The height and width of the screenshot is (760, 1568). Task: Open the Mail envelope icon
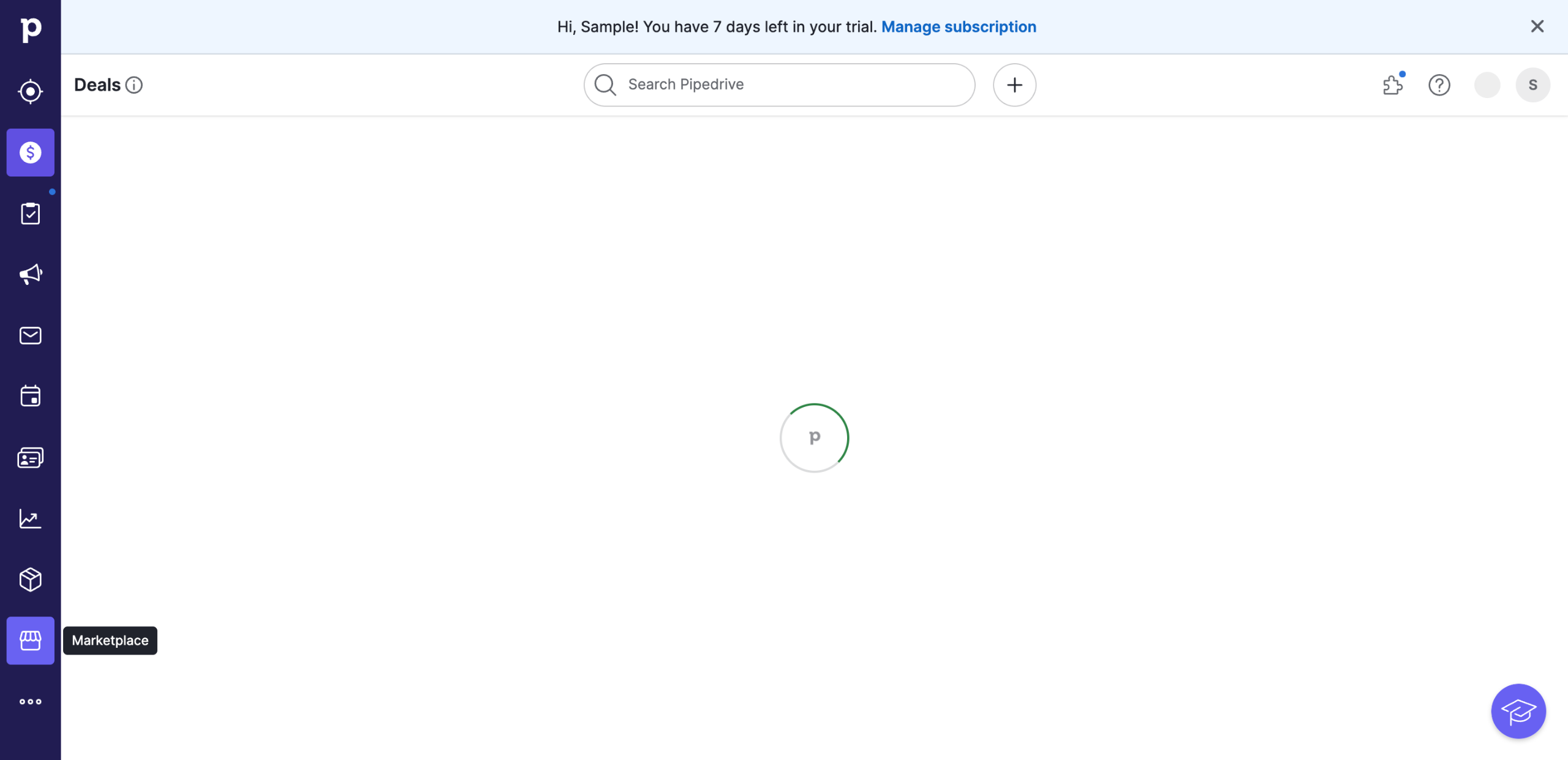pyautogui.click(x=31, y=335)
